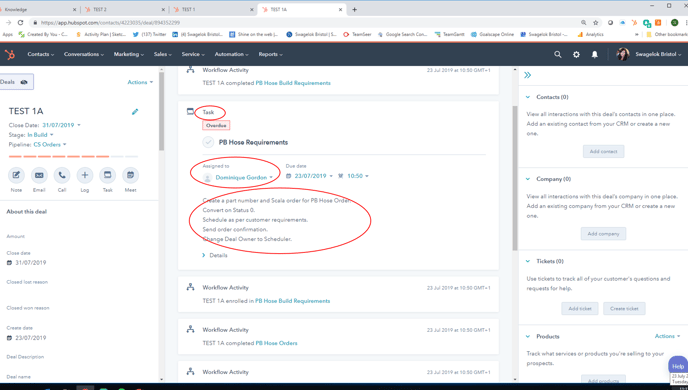
Task: Collapse right sidebar with double chevron icon
Action: click(527, 75)
